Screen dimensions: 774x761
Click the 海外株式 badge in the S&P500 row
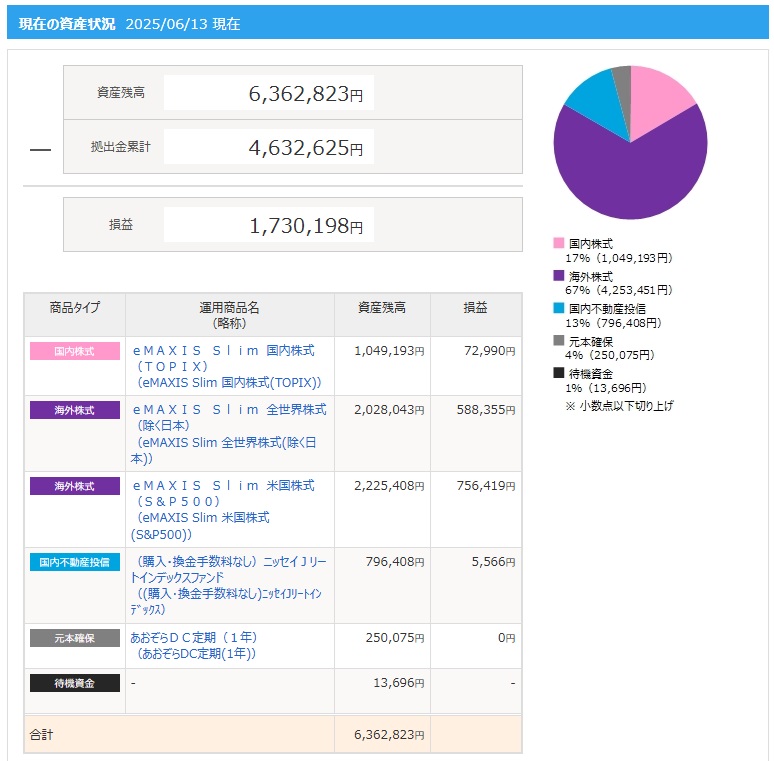click(75, 486)
